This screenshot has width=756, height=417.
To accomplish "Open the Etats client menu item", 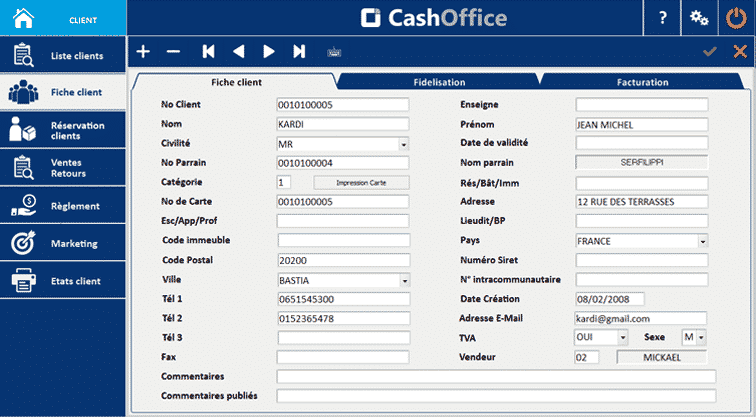I will 63,280.
